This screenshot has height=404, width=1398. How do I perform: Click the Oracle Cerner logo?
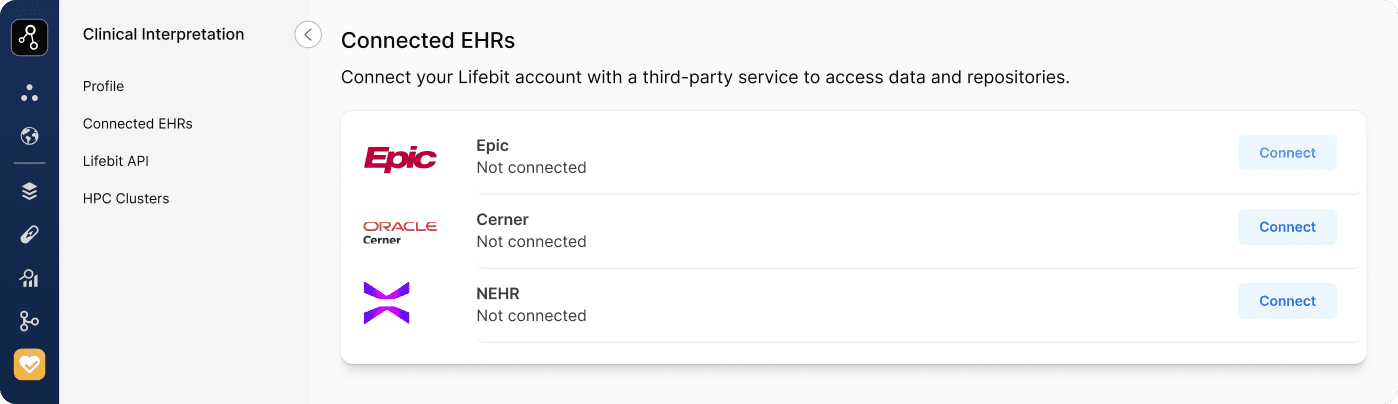(400, 233)
